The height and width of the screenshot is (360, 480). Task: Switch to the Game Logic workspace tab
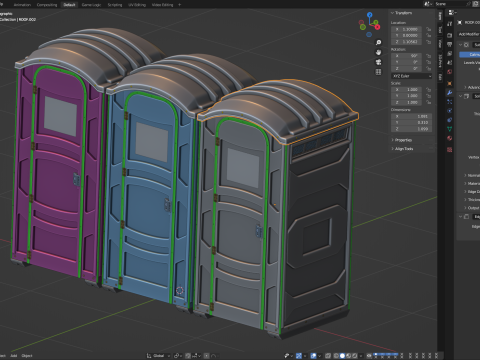(x=91, y=5)
